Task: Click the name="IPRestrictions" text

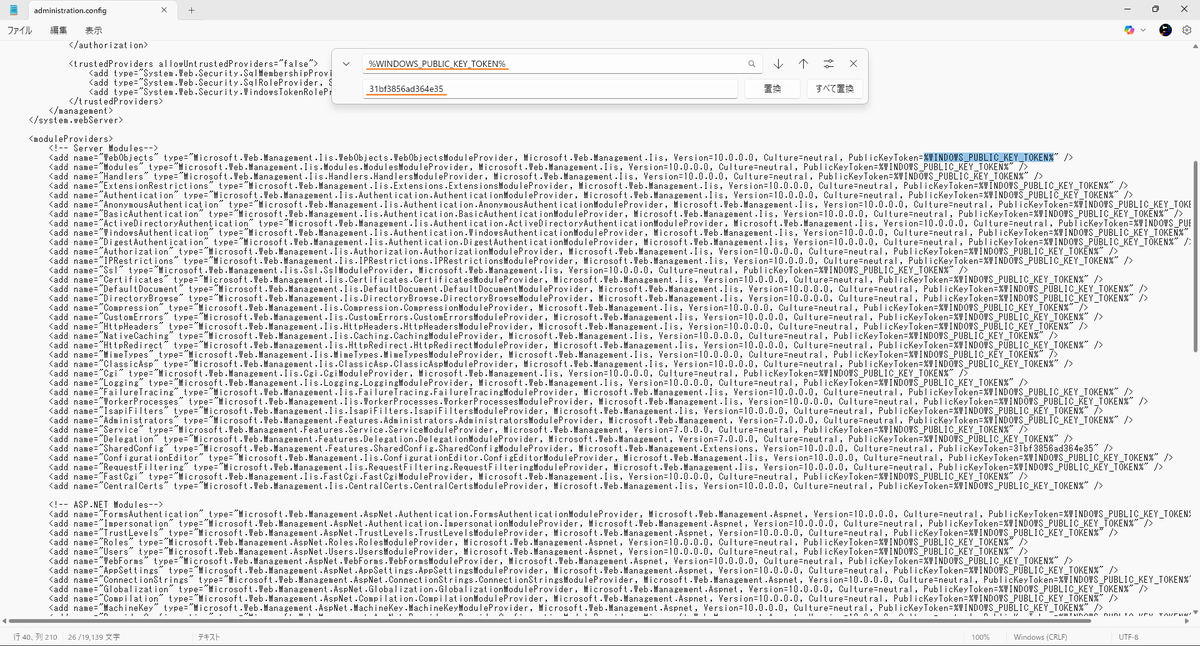Action: pos(128,260)
